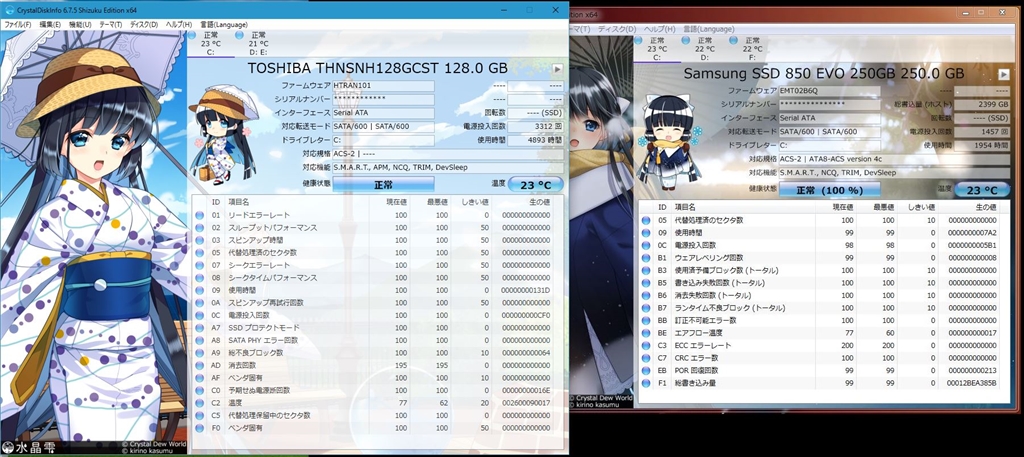
Task: Click status icon of 温度 row
Action: tap(200, 403)
